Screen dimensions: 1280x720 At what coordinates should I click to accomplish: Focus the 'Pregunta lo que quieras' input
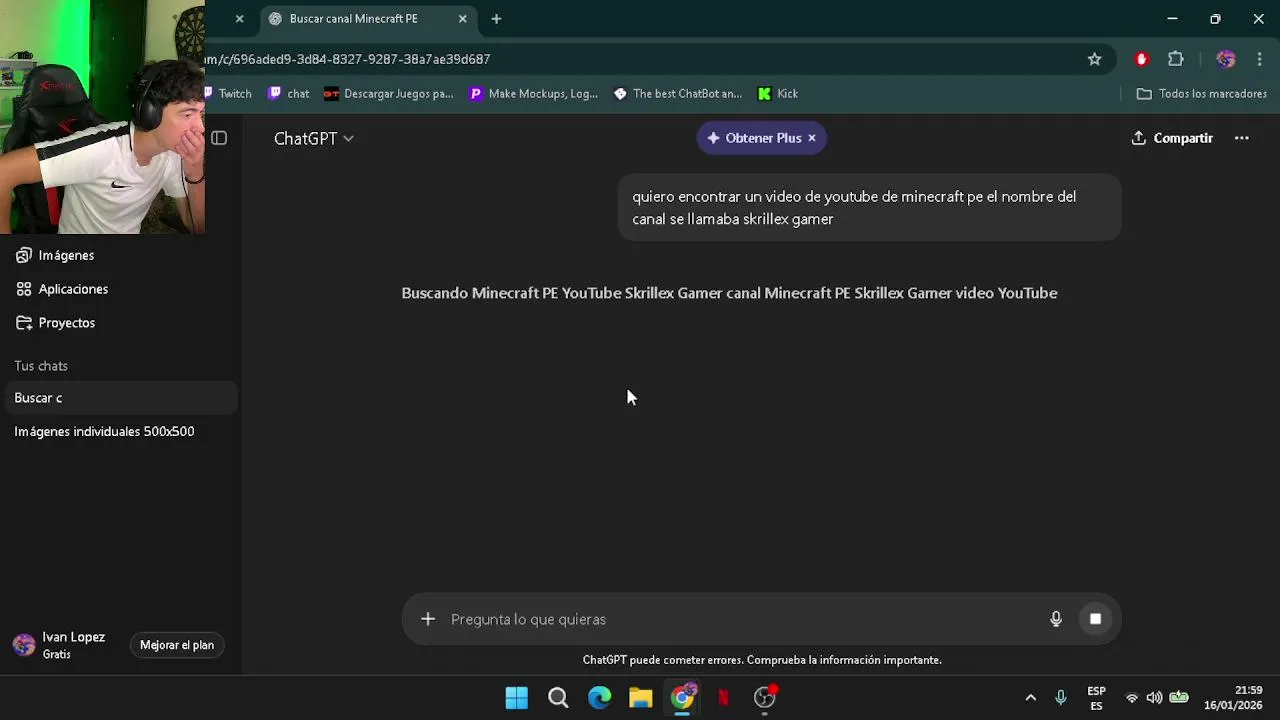click(x=742, y=619)
